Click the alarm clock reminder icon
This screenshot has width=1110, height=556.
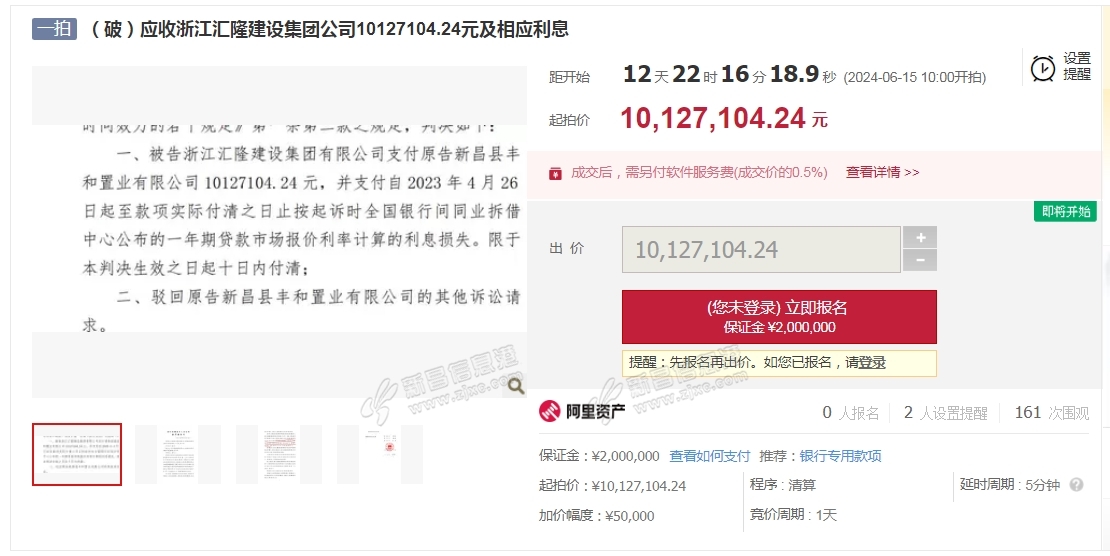click(x=1043, y=68)
